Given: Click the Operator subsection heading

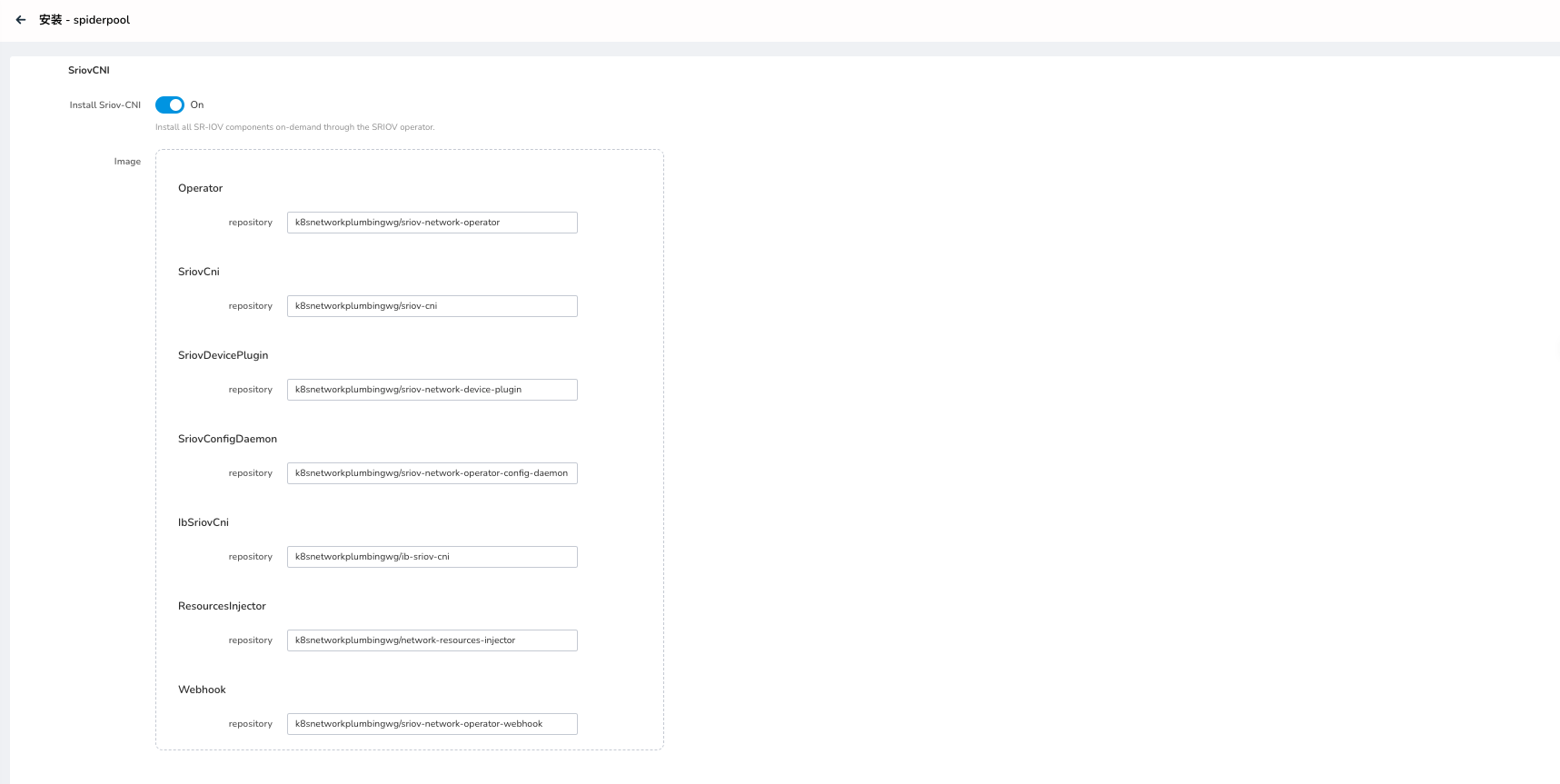Looking at the screenshot, I should (x=200, y=188).
